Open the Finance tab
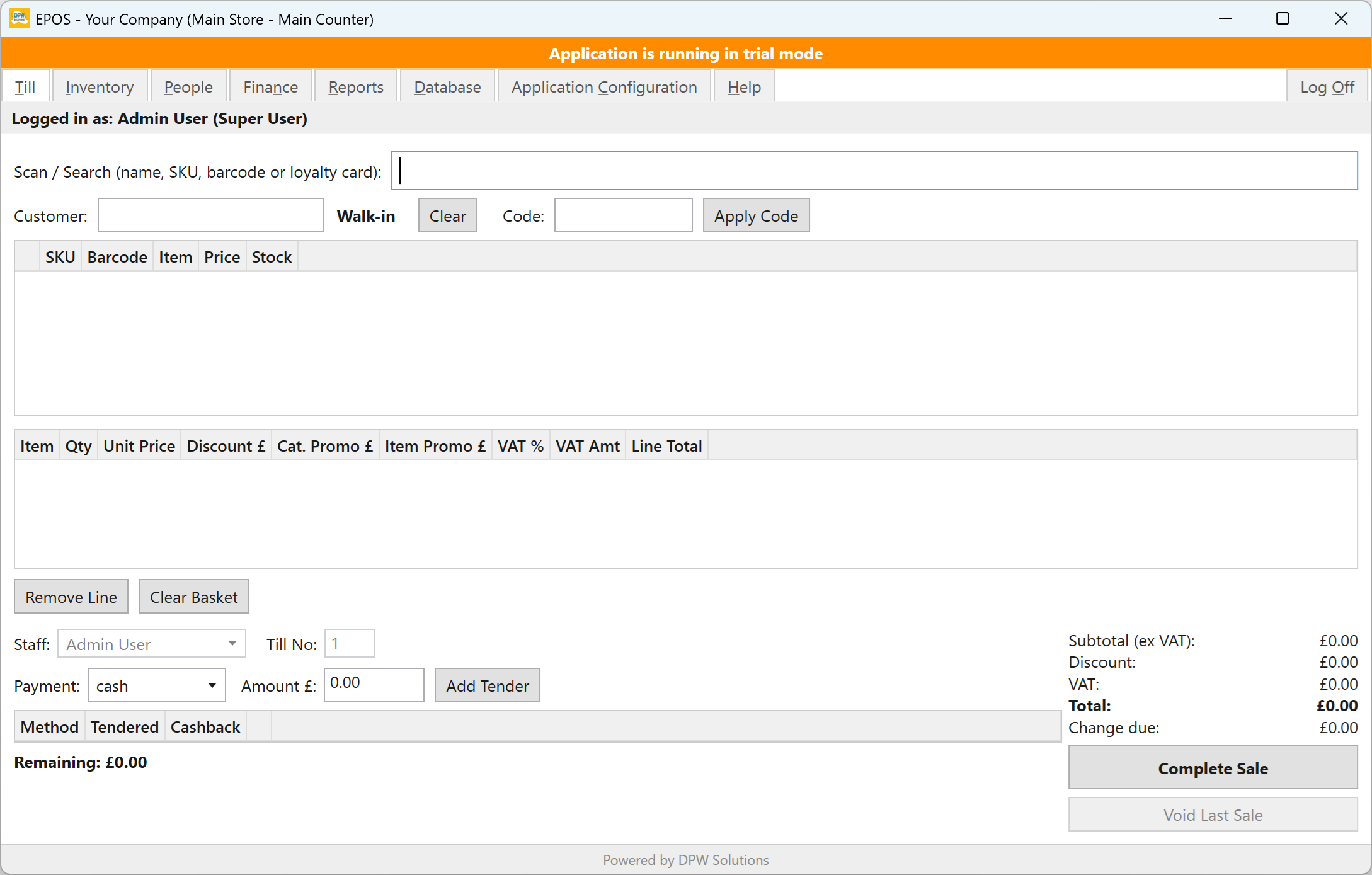The width and height of the screenshot is (1372, 875). tap(271, 86)
